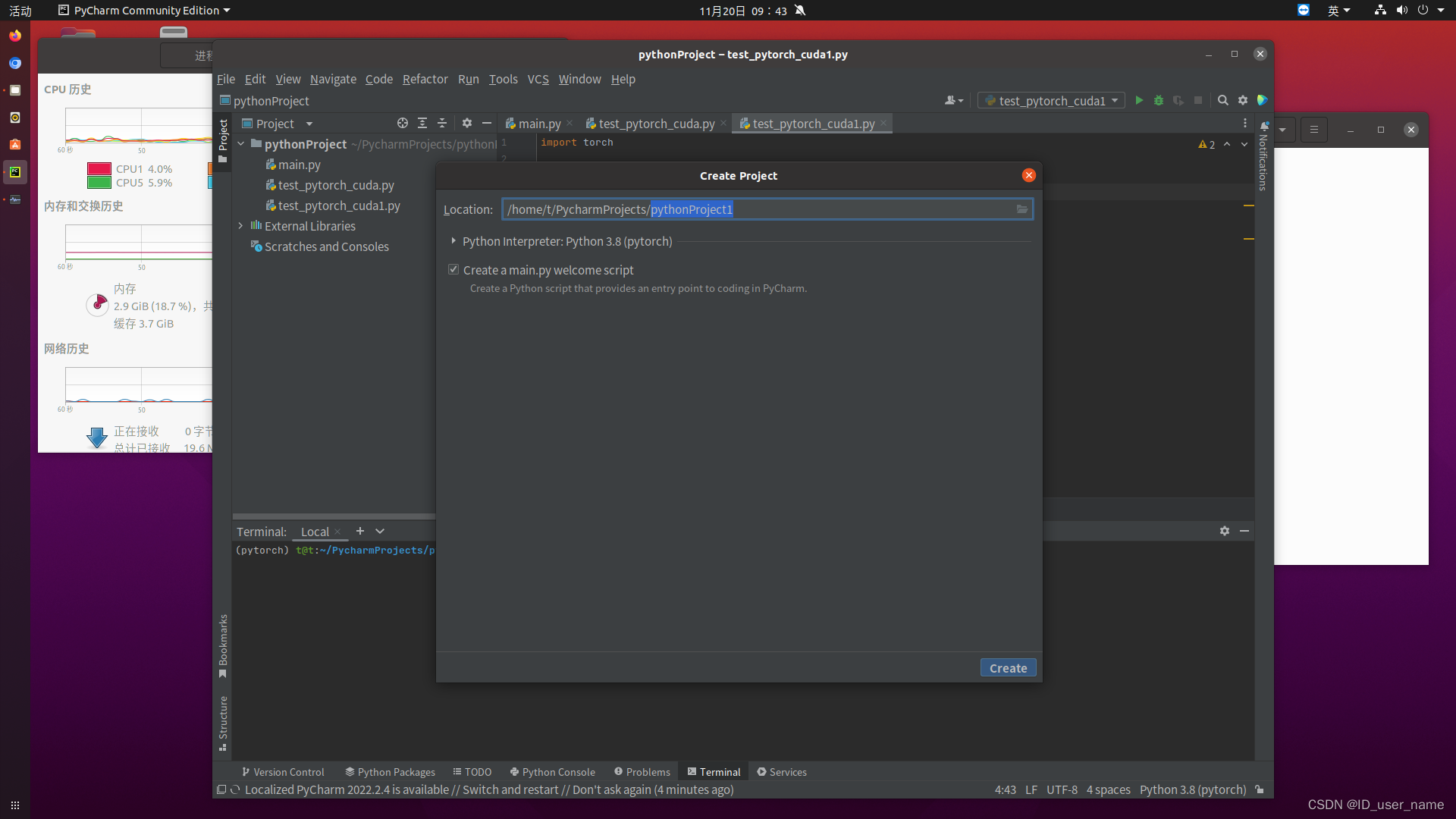Click LF line separator in status bar
The image size is (1456, 819).
click(1031, 789)
